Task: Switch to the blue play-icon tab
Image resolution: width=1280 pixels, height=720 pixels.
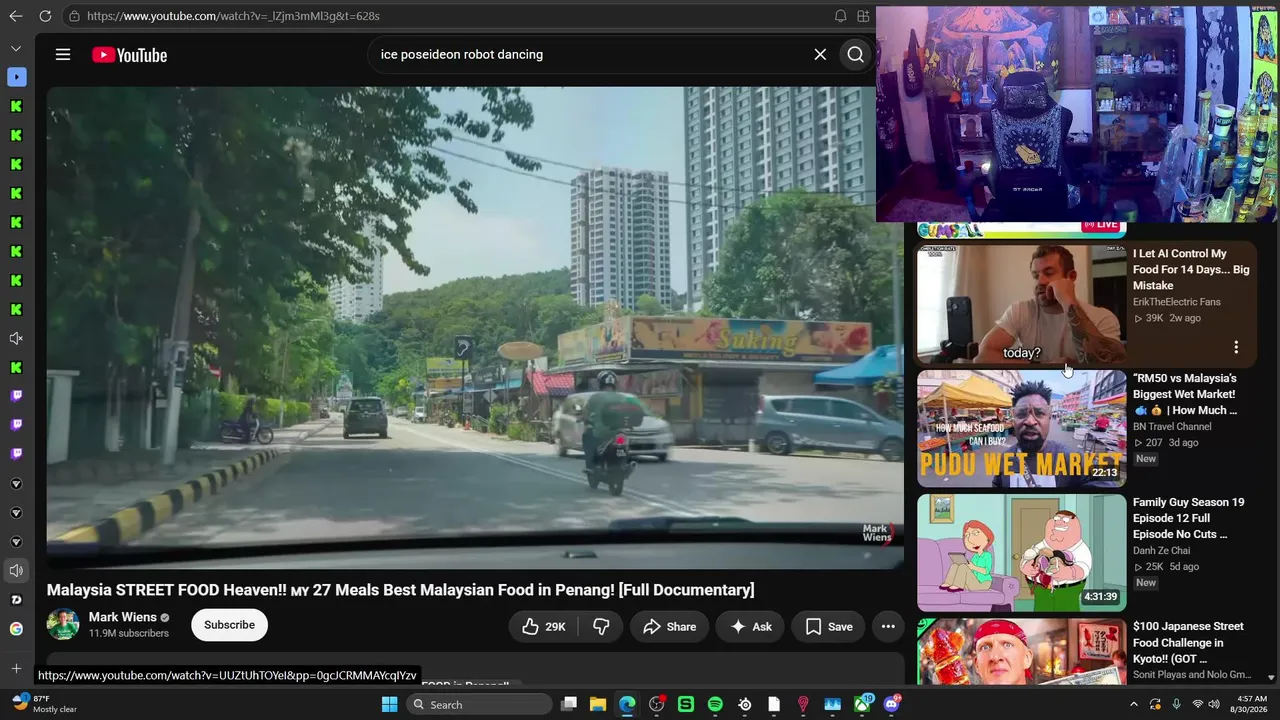Action: tap(16, 77)
